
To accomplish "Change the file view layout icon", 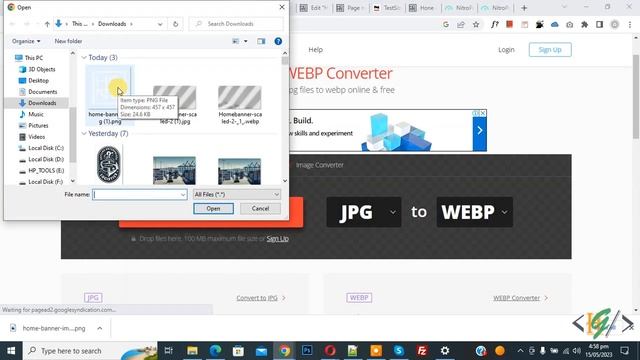I will click(x=236, y=41).
